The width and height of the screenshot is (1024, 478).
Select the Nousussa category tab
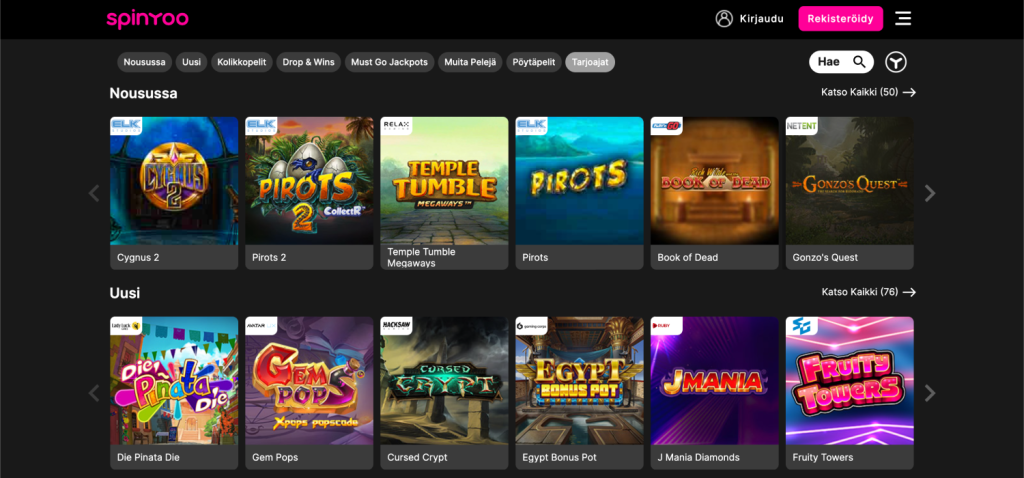point(145,62)
